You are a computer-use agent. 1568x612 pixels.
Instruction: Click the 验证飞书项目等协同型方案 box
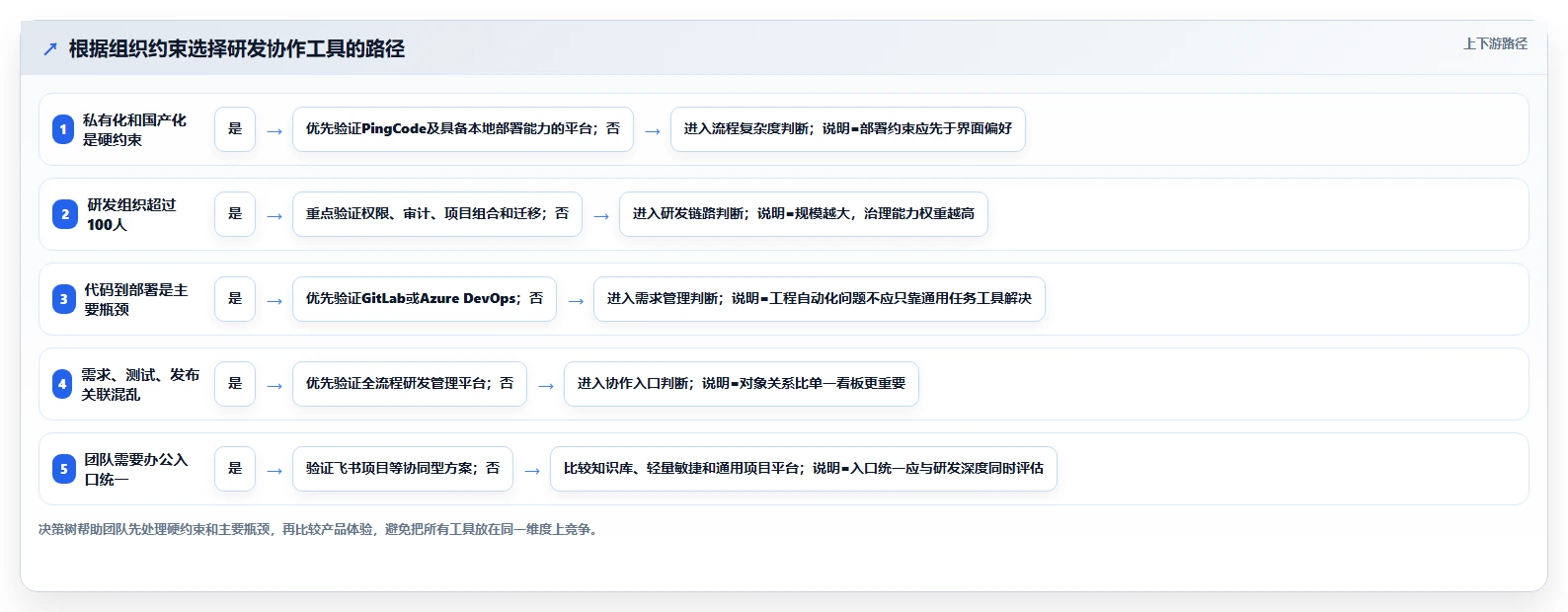click(x=403, y=469)
